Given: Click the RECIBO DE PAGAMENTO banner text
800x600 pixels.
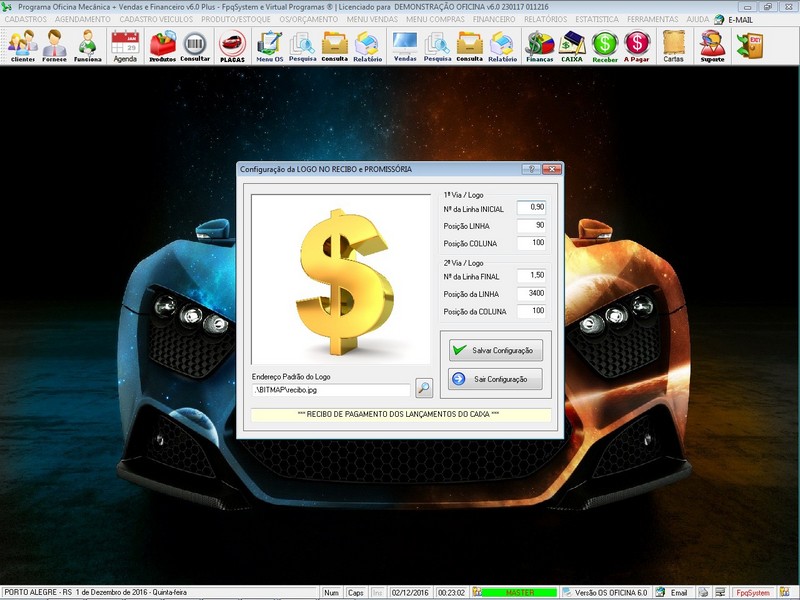Looking at the screenshot, I should (x=398, y=414).
